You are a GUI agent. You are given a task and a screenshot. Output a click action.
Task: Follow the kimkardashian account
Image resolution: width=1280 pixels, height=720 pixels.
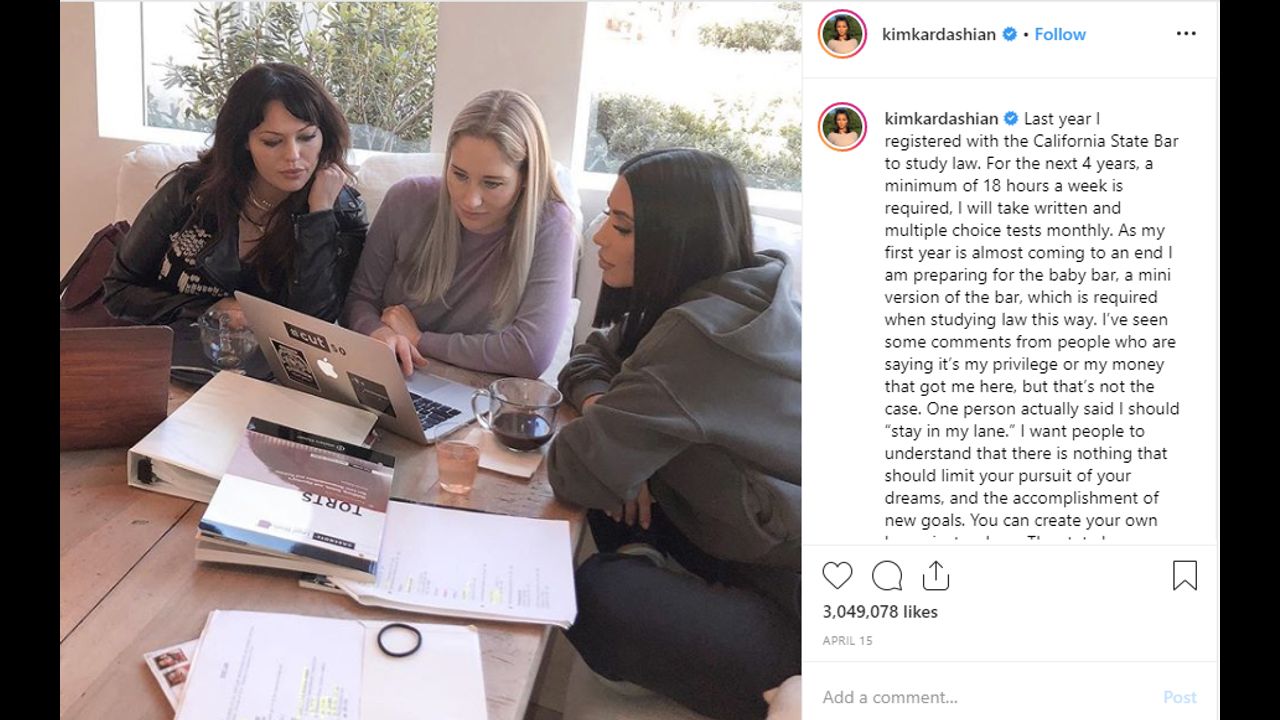(1060, 34)
